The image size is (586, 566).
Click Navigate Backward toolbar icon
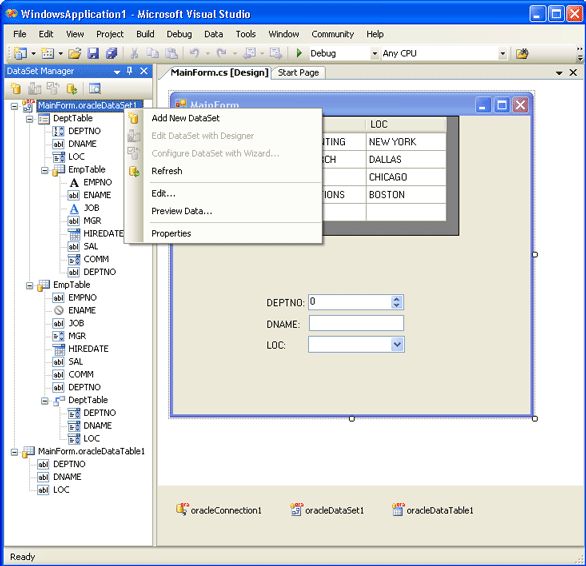pyautogui.click(x=249, y=53)
